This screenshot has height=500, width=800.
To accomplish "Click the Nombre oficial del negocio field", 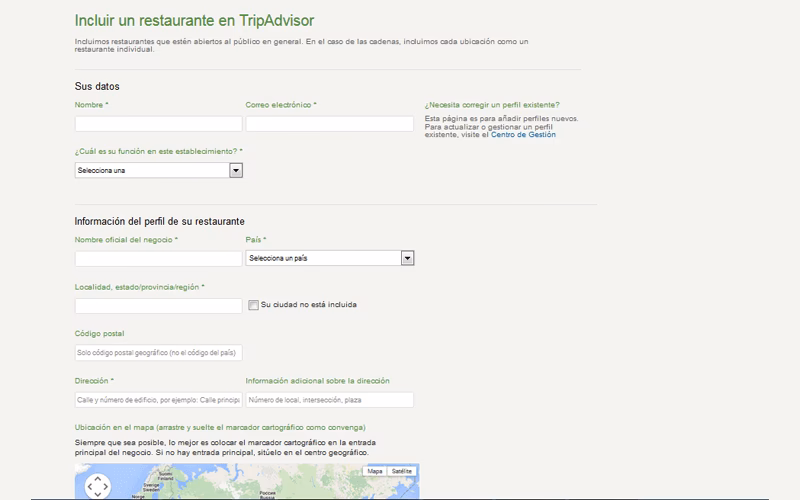I will pyautogui.click(x=158, y=259).
